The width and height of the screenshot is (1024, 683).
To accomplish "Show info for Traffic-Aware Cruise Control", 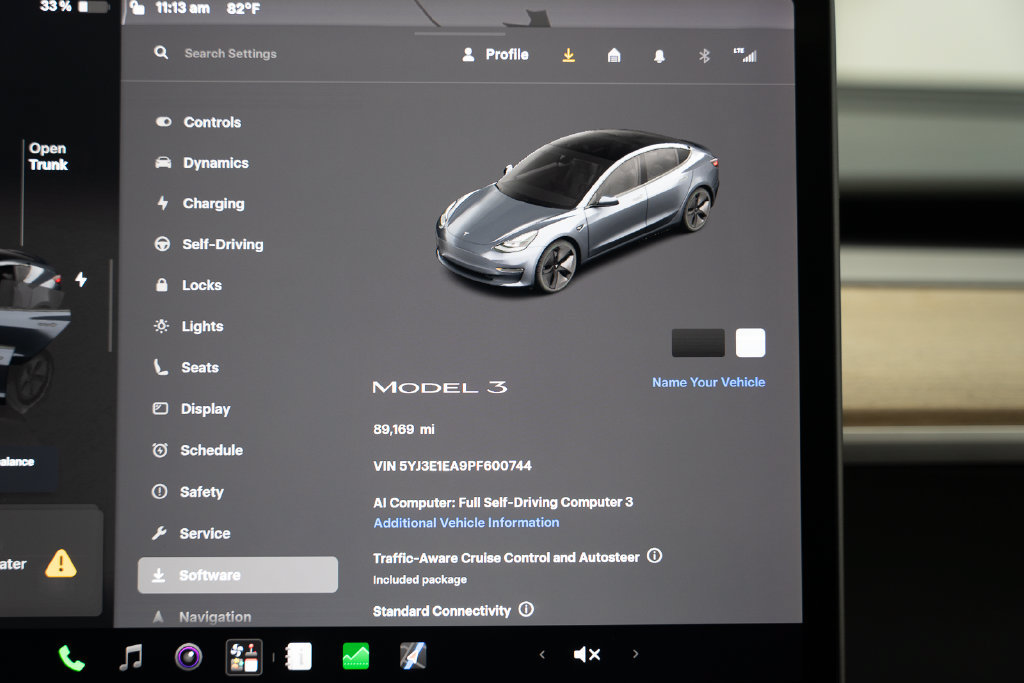I will [654, 556].
